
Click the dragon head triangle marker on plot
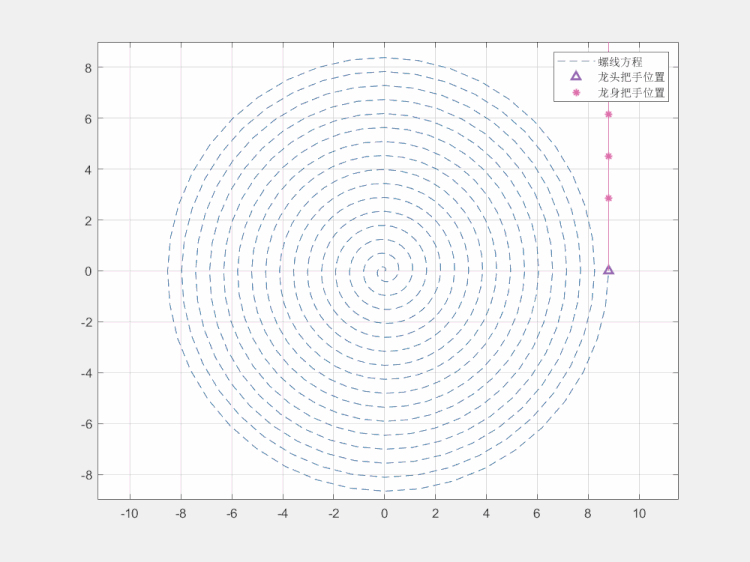[x=608, y=270]
